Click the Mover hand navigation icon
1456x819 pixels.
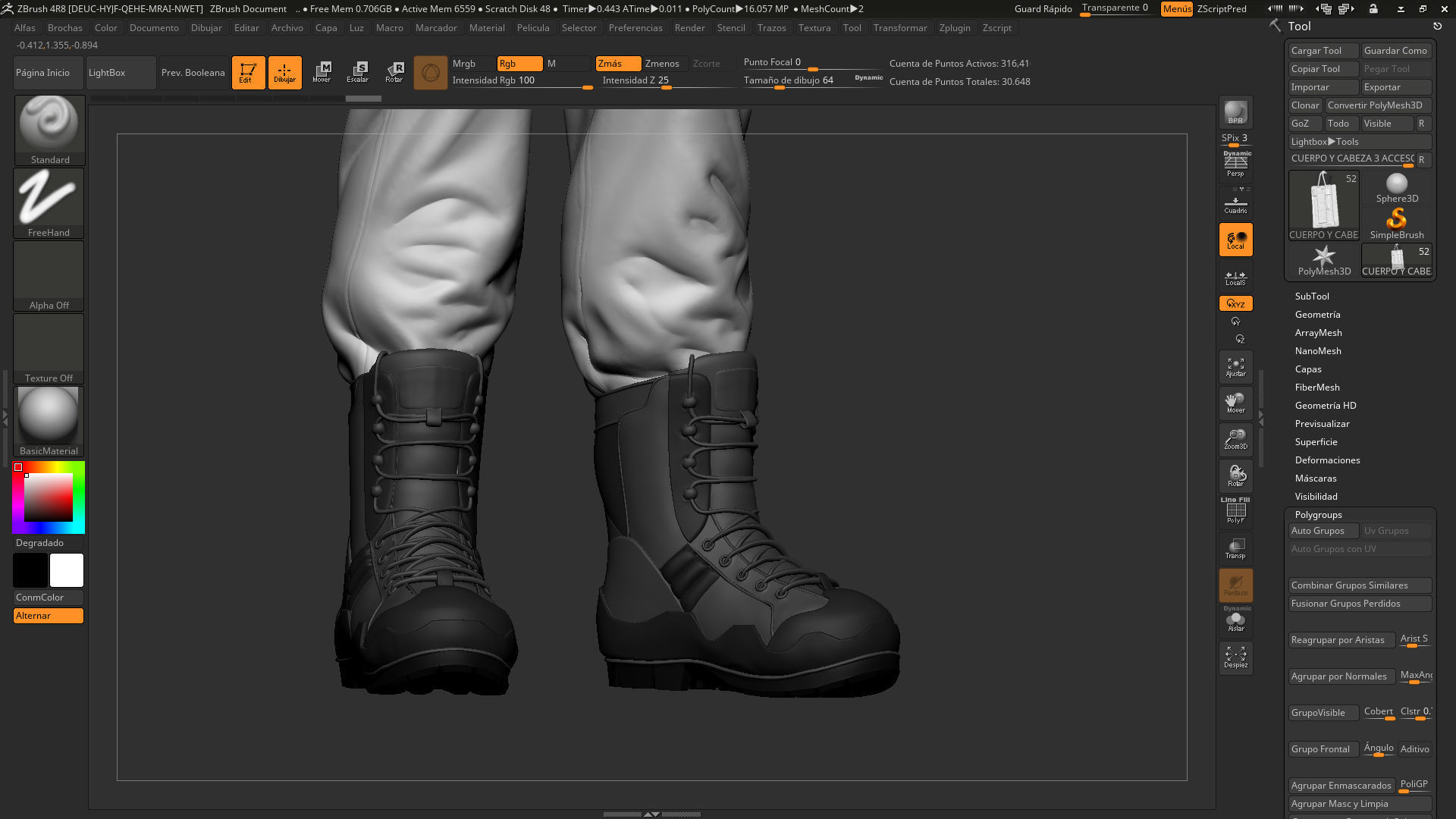(1235, 403)
